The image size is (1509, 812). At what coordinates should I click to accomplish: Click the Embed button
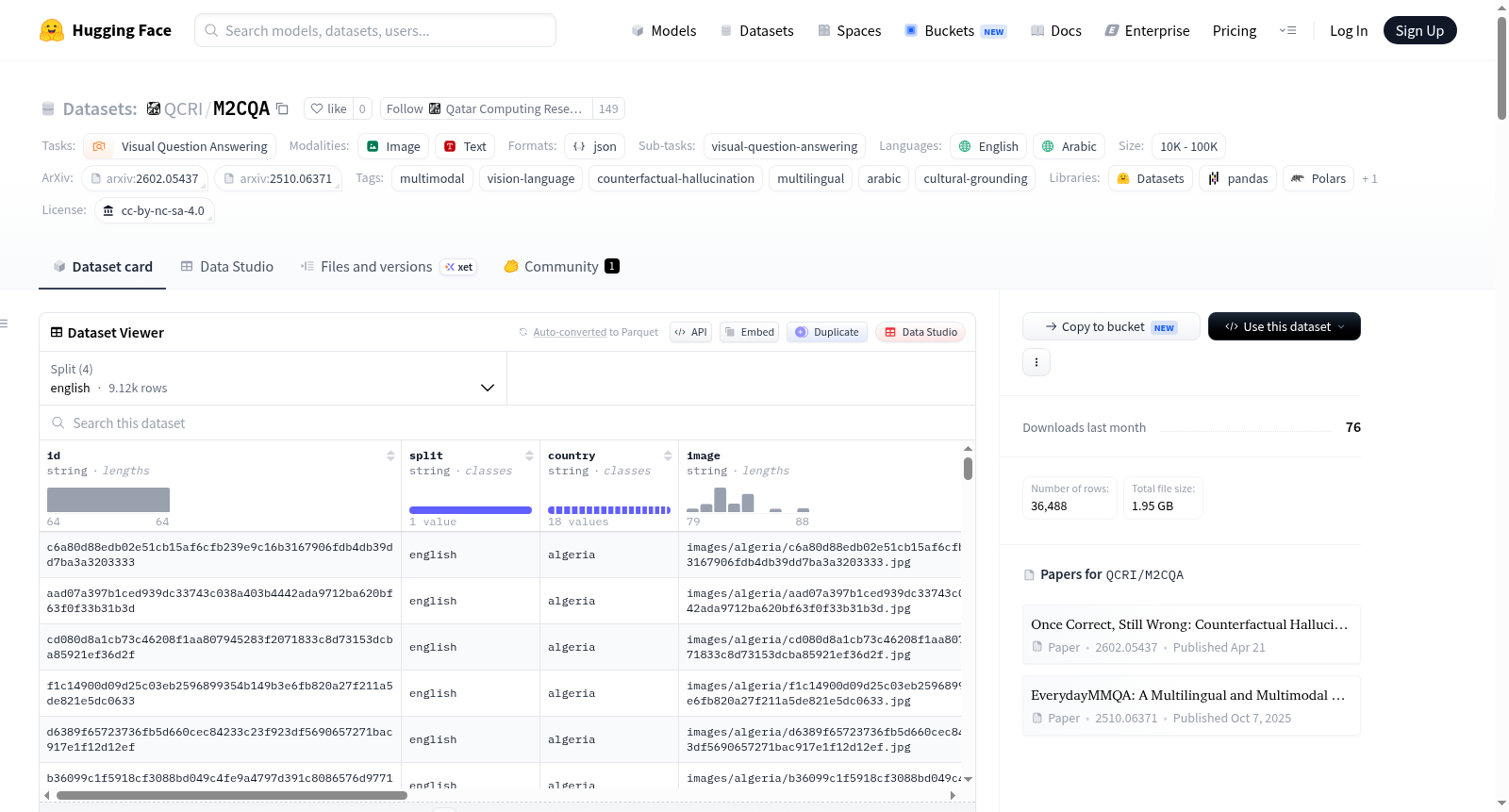(750, 332)
